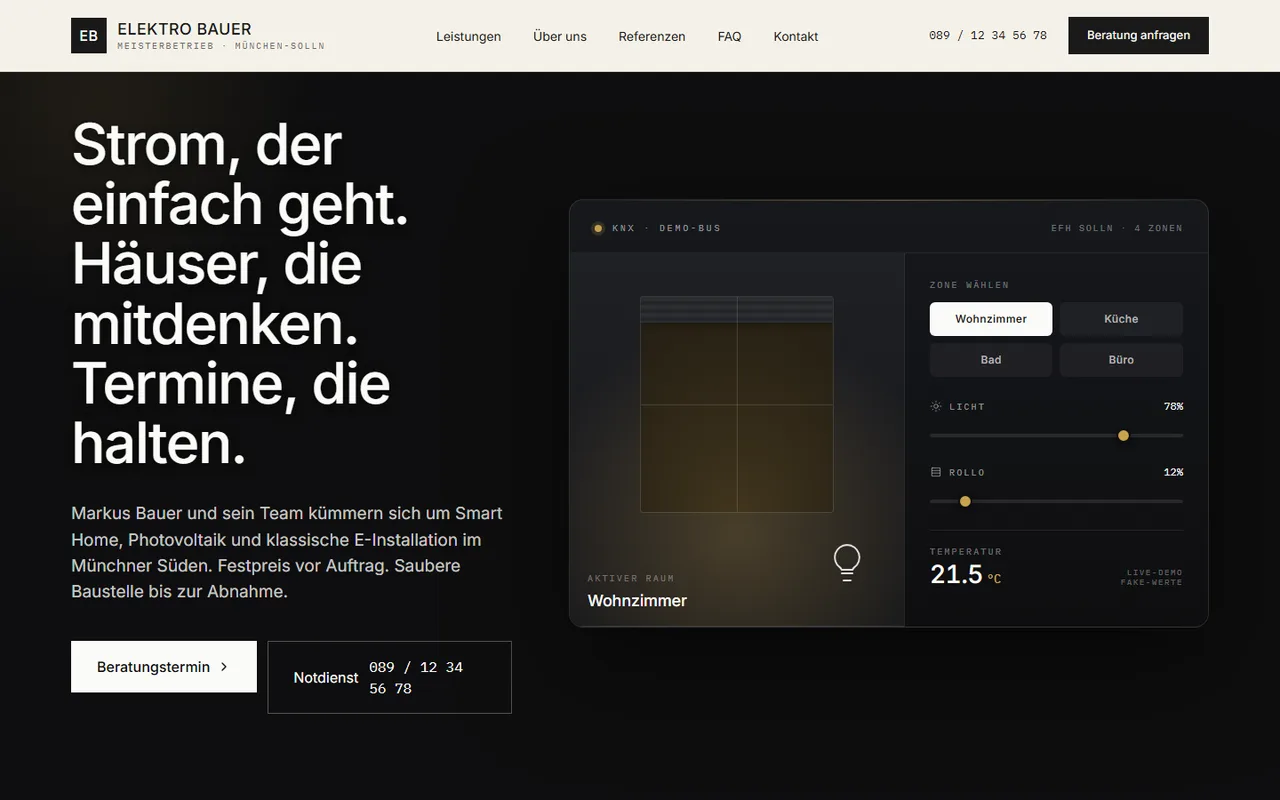Click the light bulb icon in room preview
Viewport: 1280px width, 800px height.
tap(847, 563)
